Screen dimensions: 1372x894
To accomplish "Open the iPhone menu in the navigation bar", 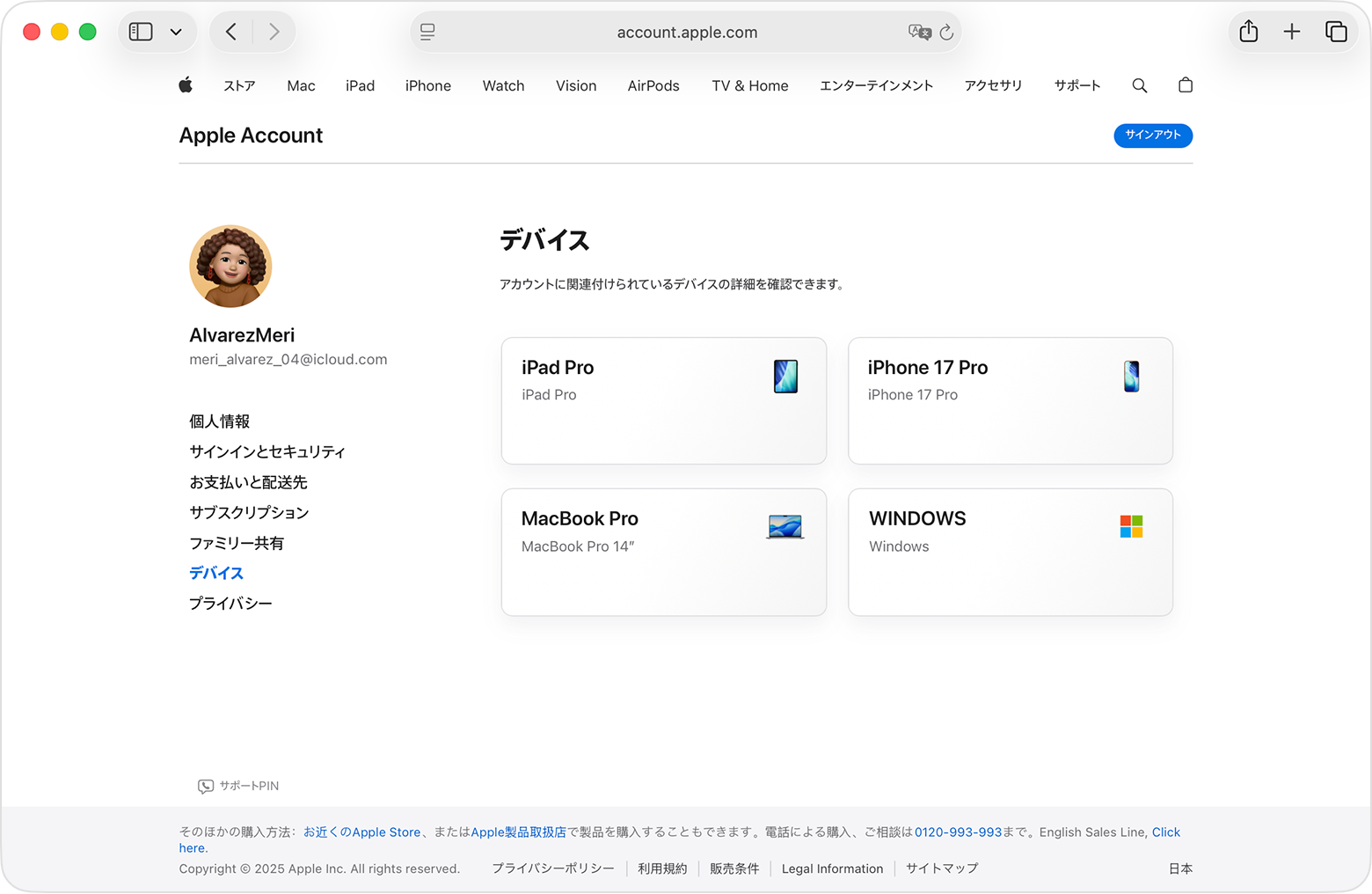I will 428,85.
